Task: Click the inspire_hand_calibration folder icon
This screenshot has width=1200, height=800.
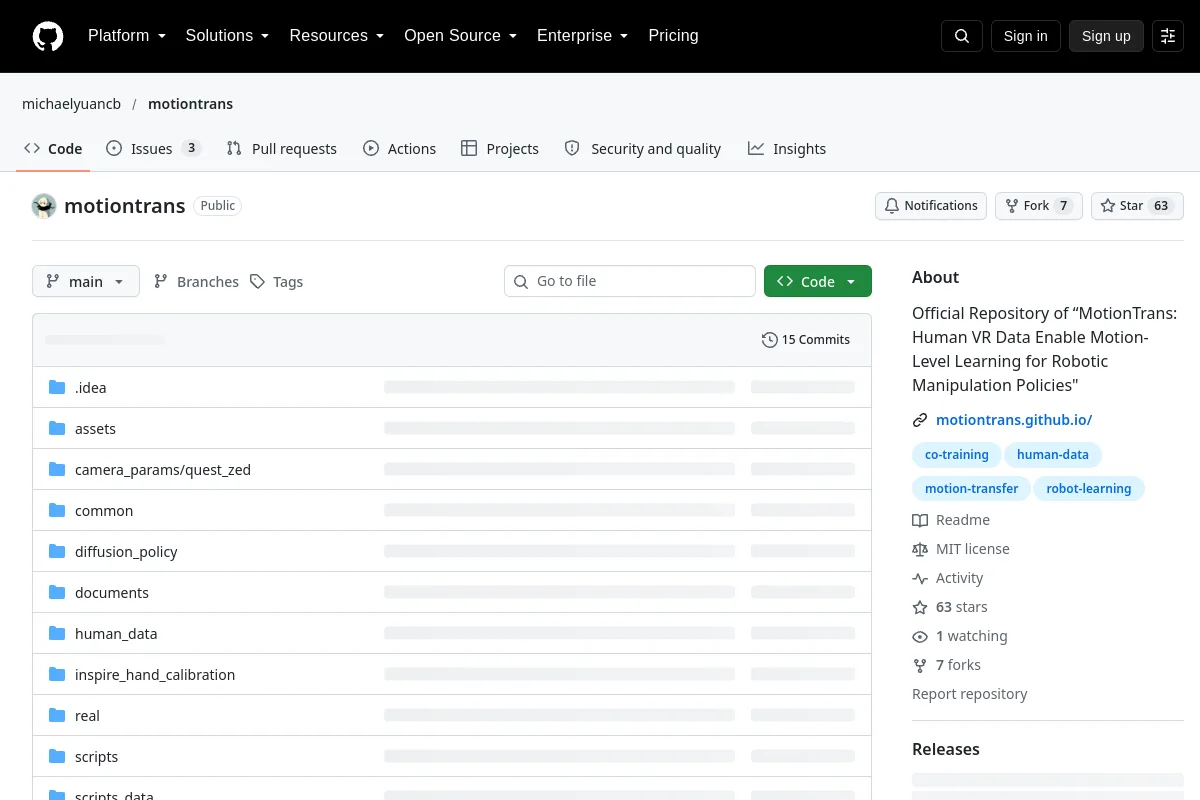Action: 57,675
